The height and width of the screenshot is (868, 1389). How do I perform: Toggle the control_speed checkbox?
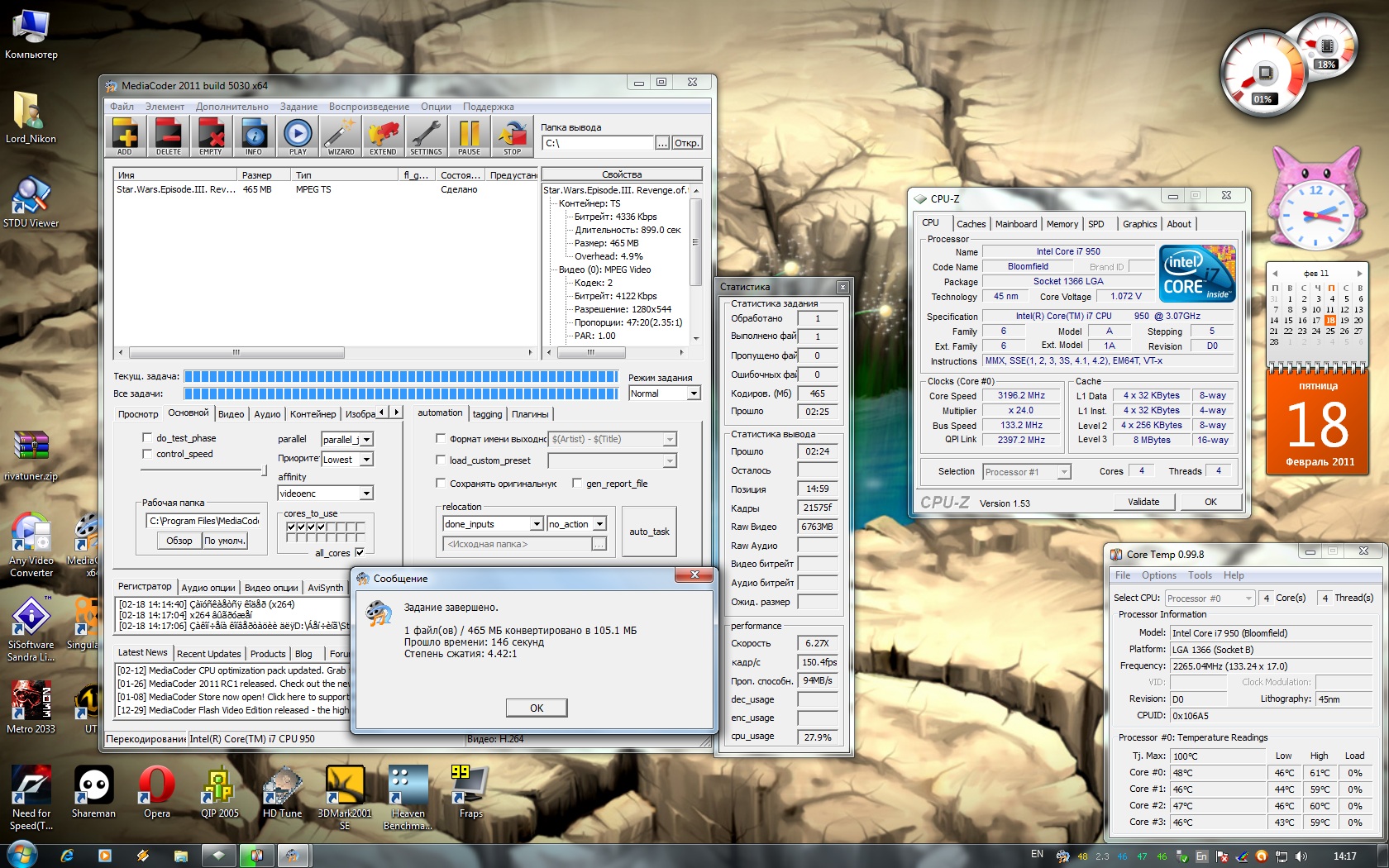pos(147,454)
